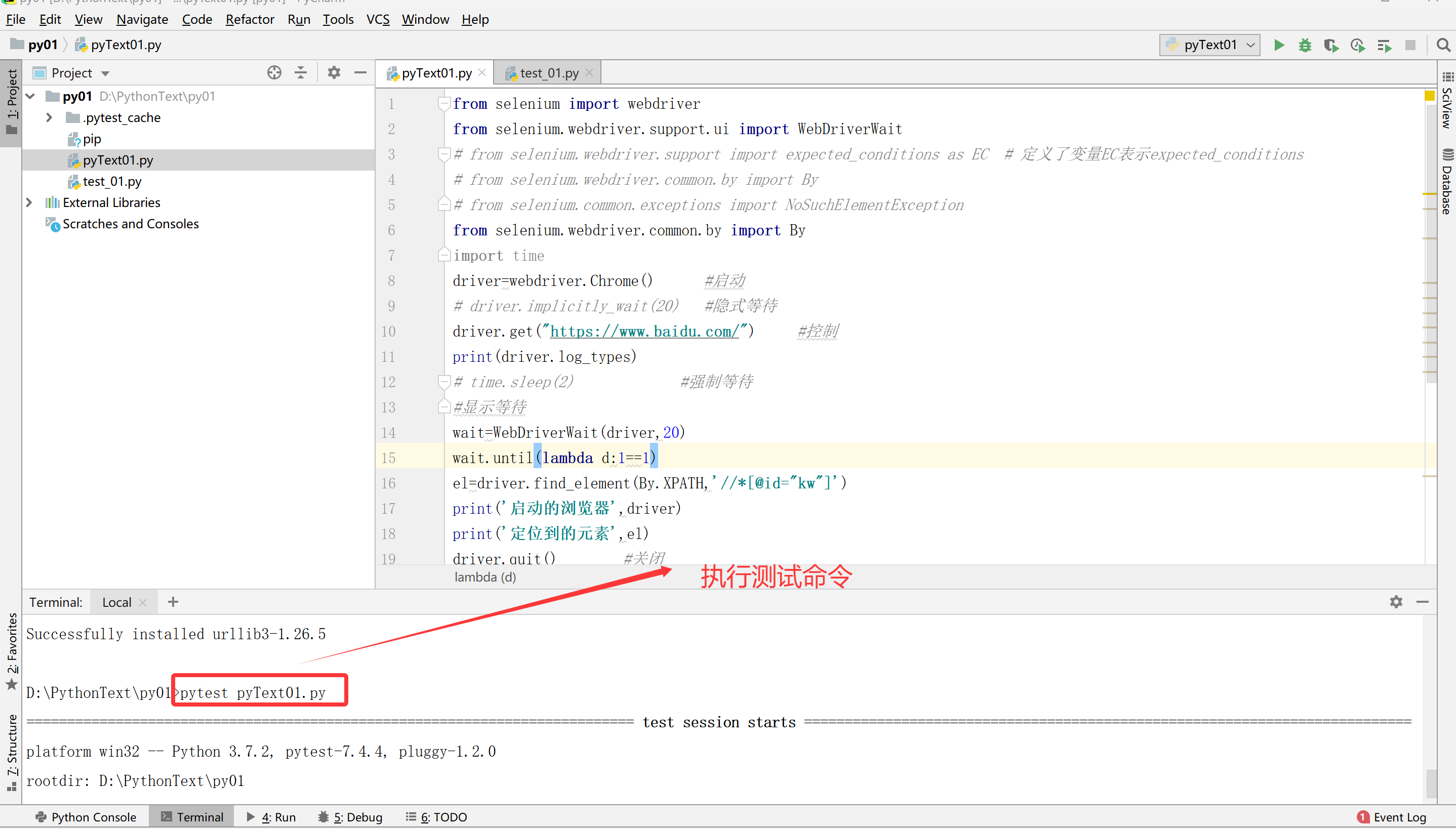1456x829 pixels.
Task: Click fold marker at line 7
Action: click(x=444, y=255)
